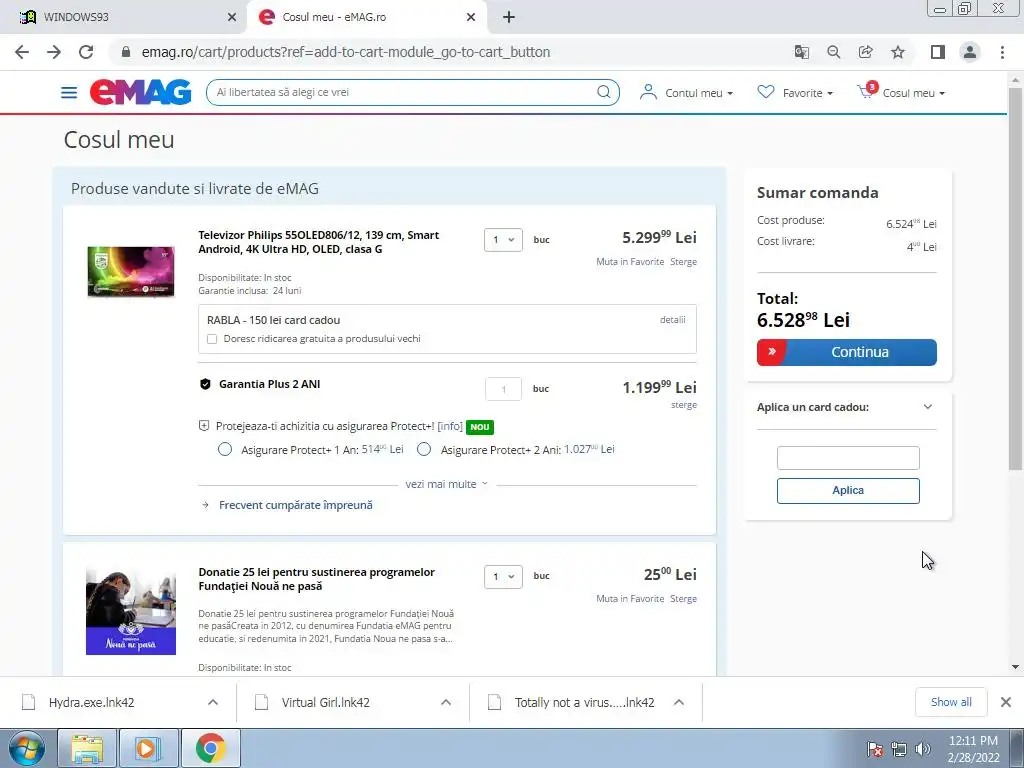The image size is (1024, 768).
Task: Open the Chrome three-dot menu
Action: (x=1002, y=52)
